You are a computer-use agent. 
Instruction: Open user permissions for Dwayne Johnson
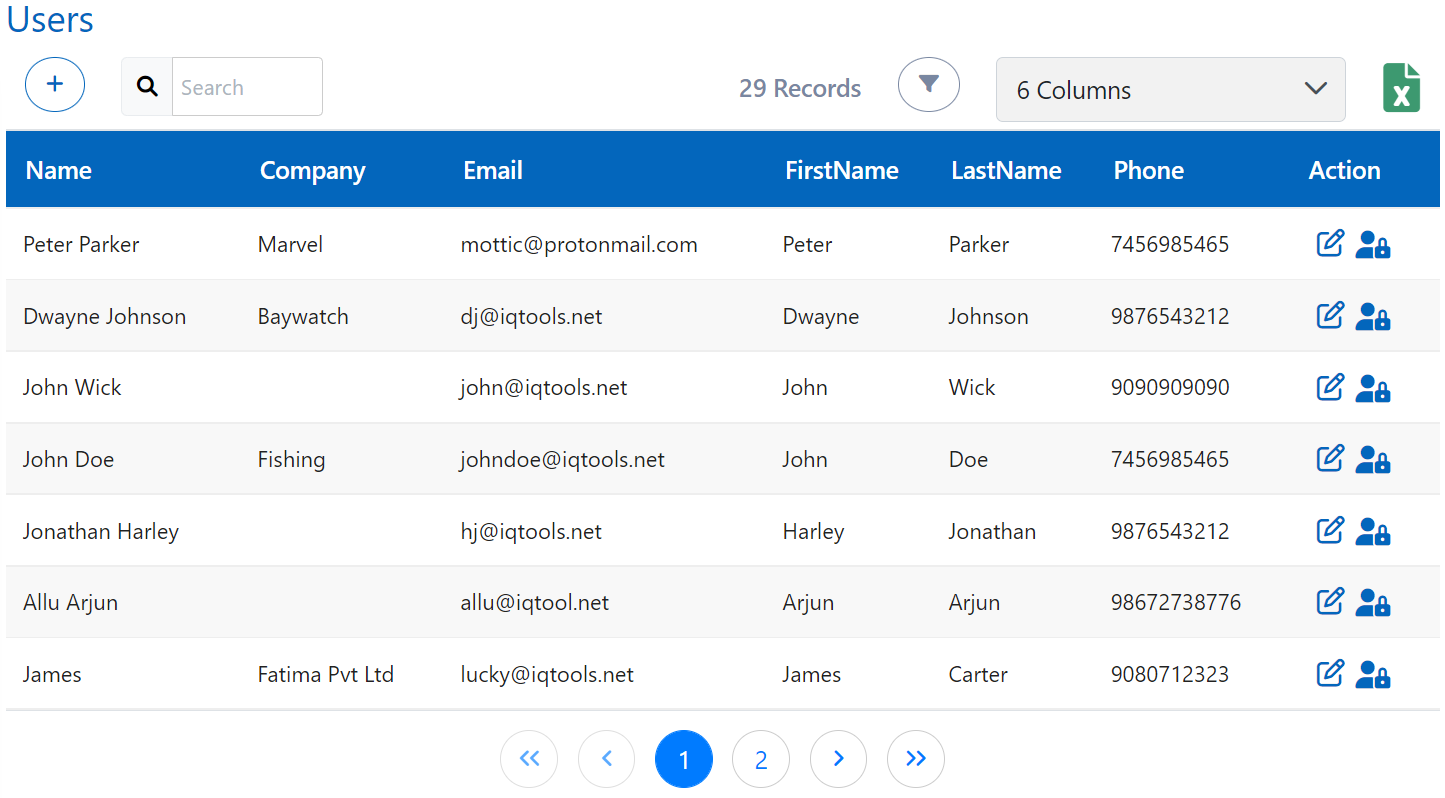[x=1373, y=317]
